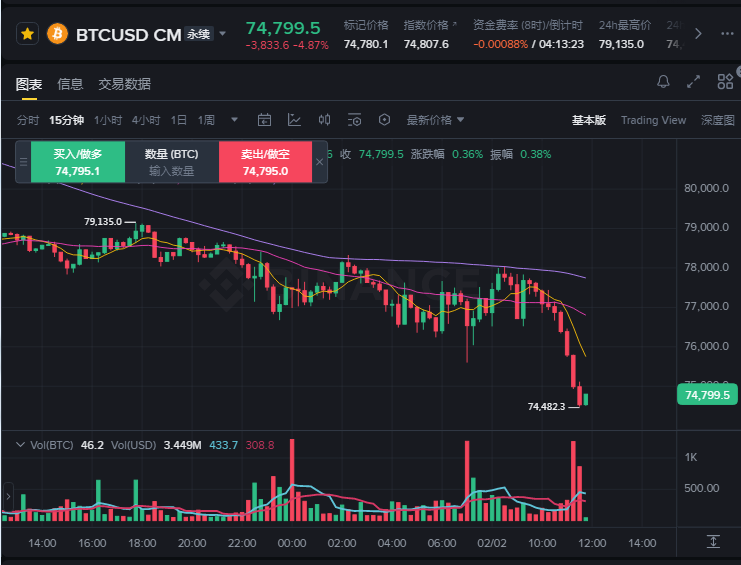
Task: Switch to 基本版 basic chart view
Action: [x=589, y=120]
